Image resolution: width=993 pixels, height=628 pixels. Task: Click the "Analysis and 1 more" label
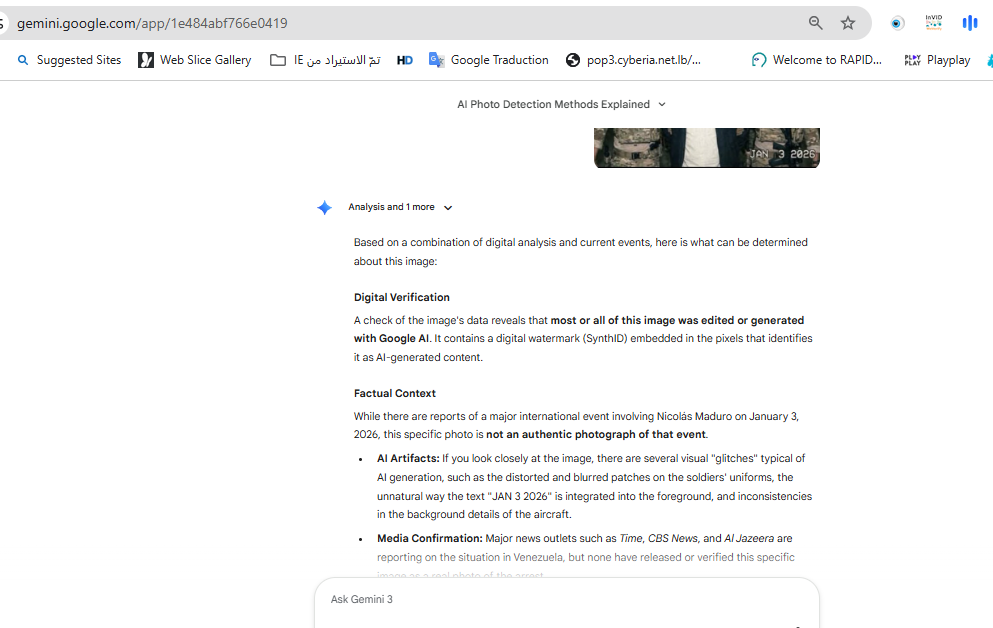(x=391, y=207)
